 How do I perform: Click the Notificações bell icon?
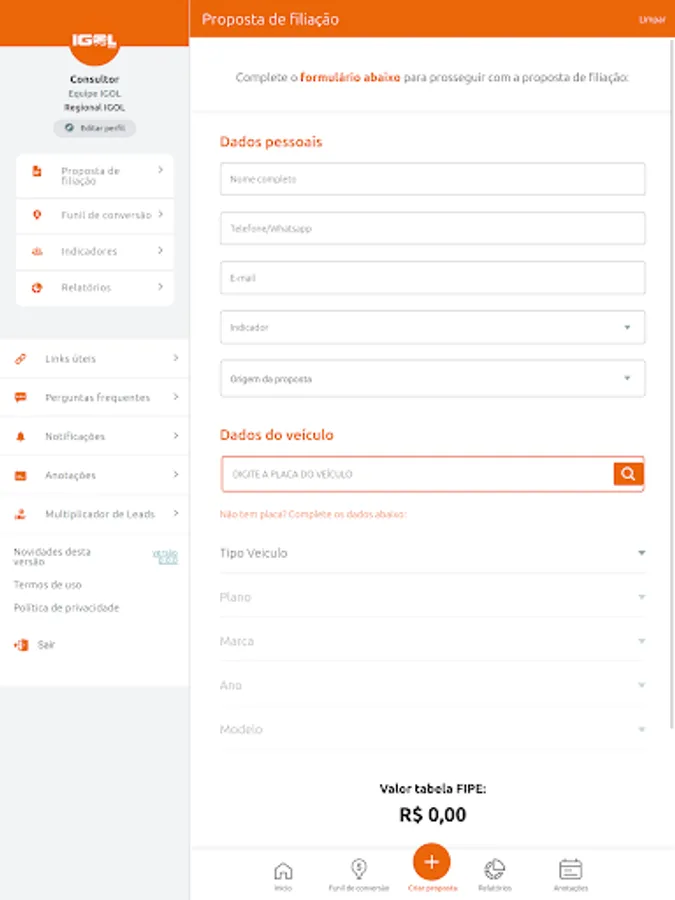point(20,437)
